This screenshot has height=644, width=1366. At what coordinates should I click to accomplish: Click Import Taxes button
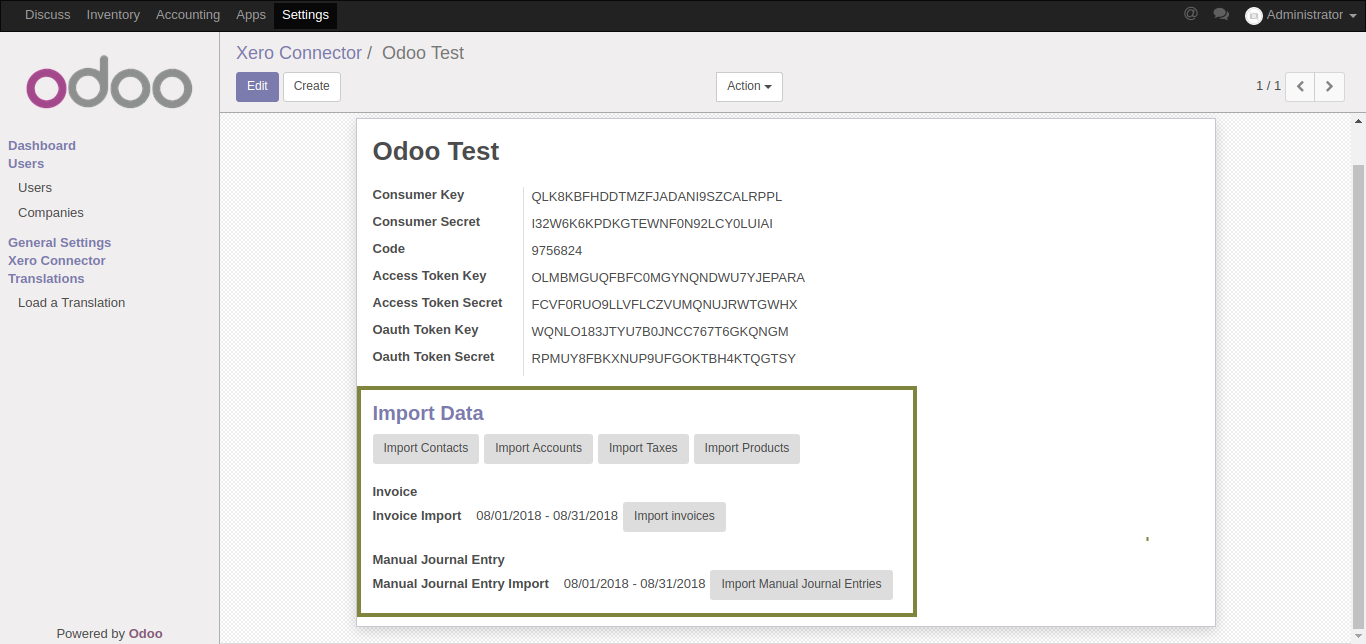(x=643, y=449)
